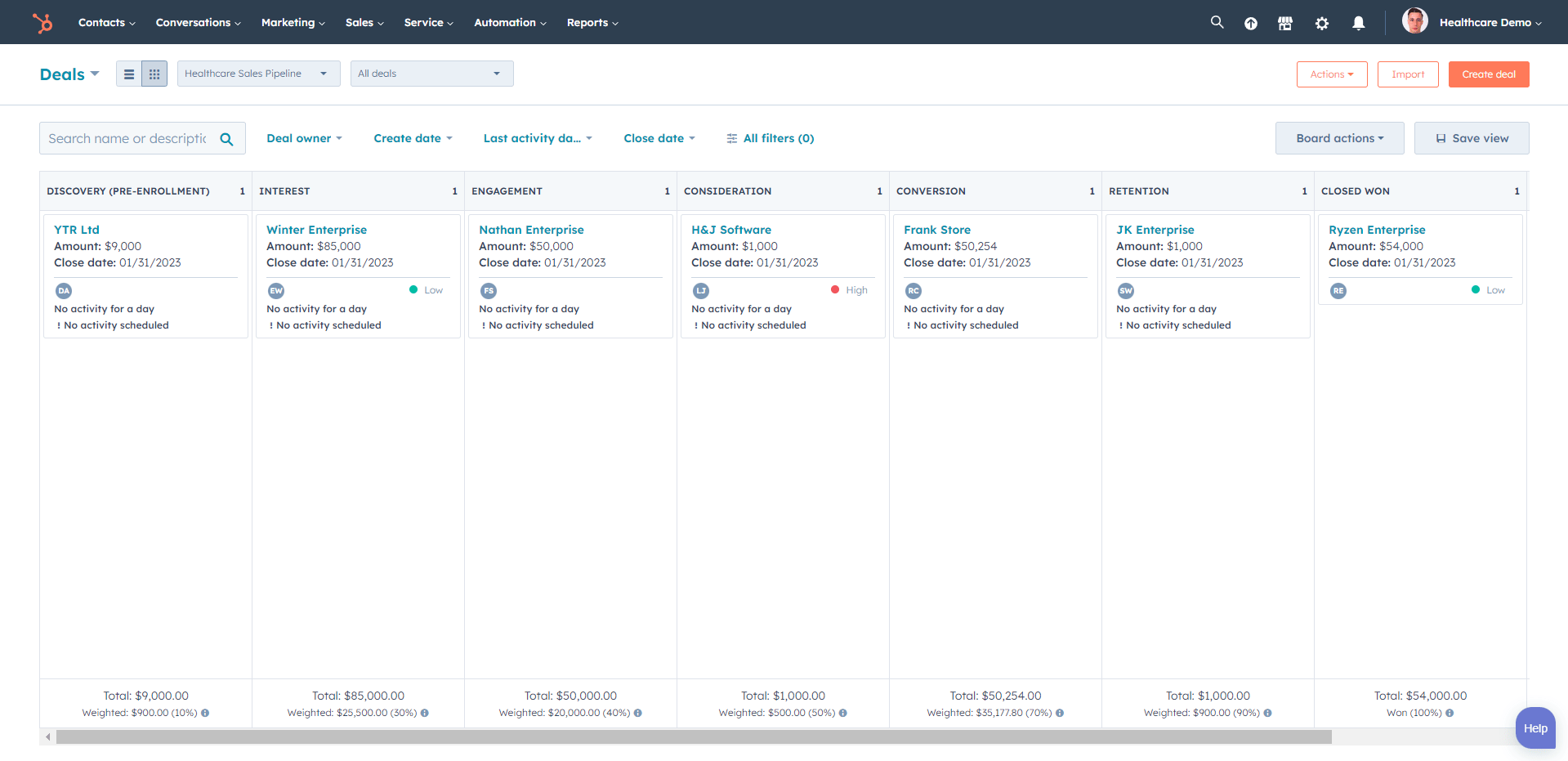The height and width of the screenshot is (761, 1568).
Task: Click info icon beside Weighted $35,177.80 (70%)
Action: (1060, 713)
